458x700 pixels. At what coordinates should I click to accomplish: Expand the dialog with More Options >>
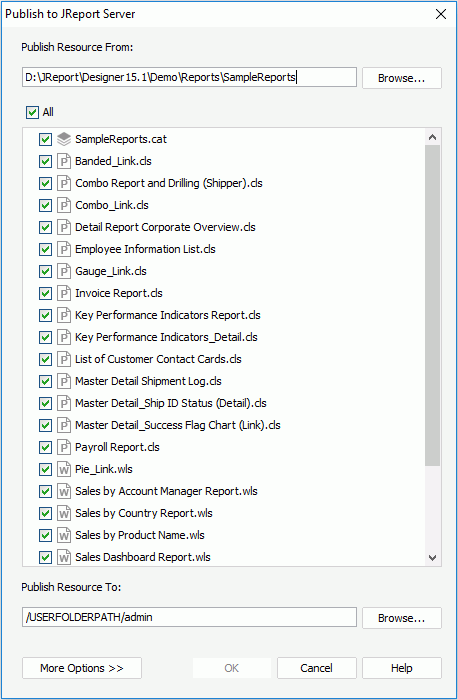point(82,668)
